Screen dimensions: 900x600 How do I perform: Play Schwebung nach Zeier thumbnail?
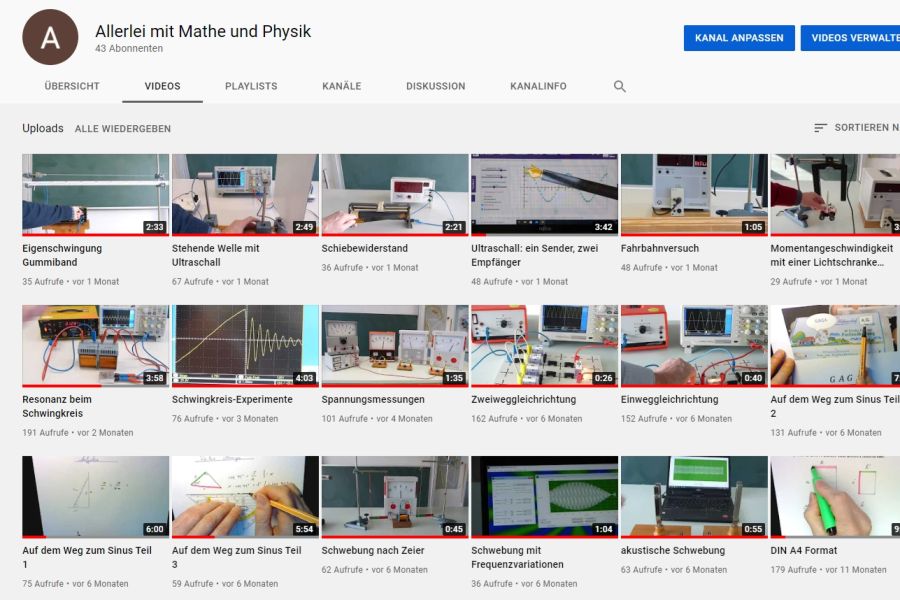pos(395,497)
